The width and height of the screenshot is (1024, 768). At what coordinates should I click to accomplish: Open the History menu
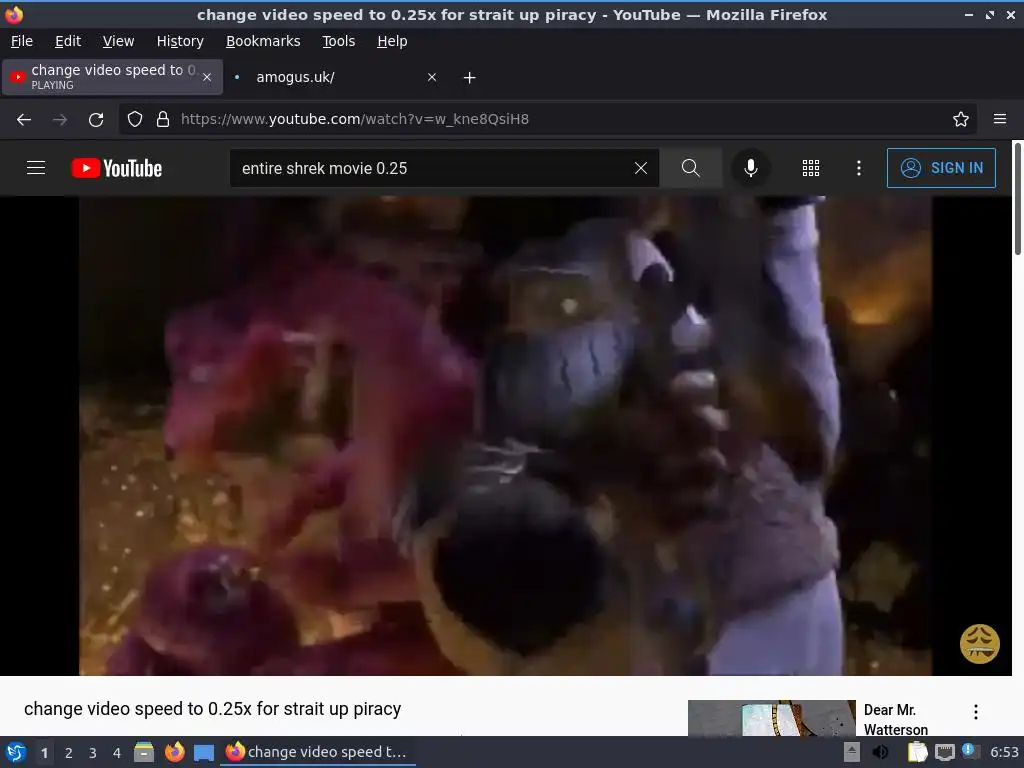click(x=180, y=41)
